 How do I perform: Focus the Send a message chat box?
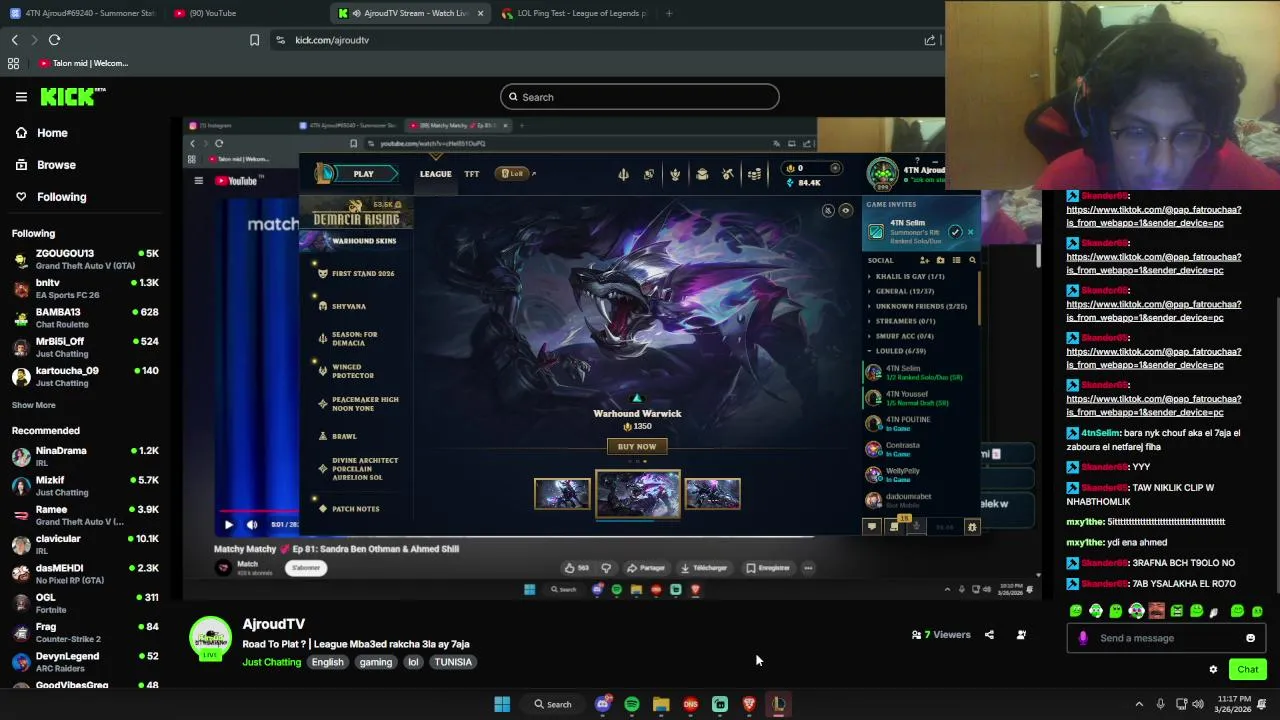tap(1167, 638)
